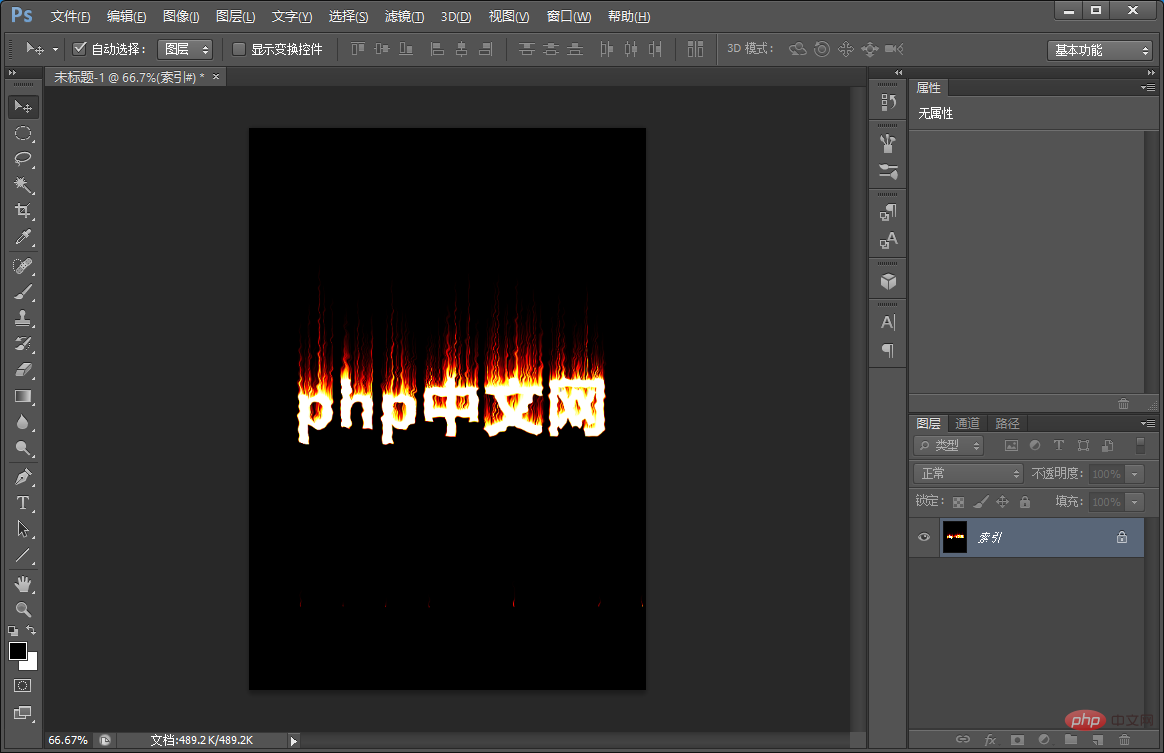
Task: Click the Lasso tool
Action: click(23, 158)
